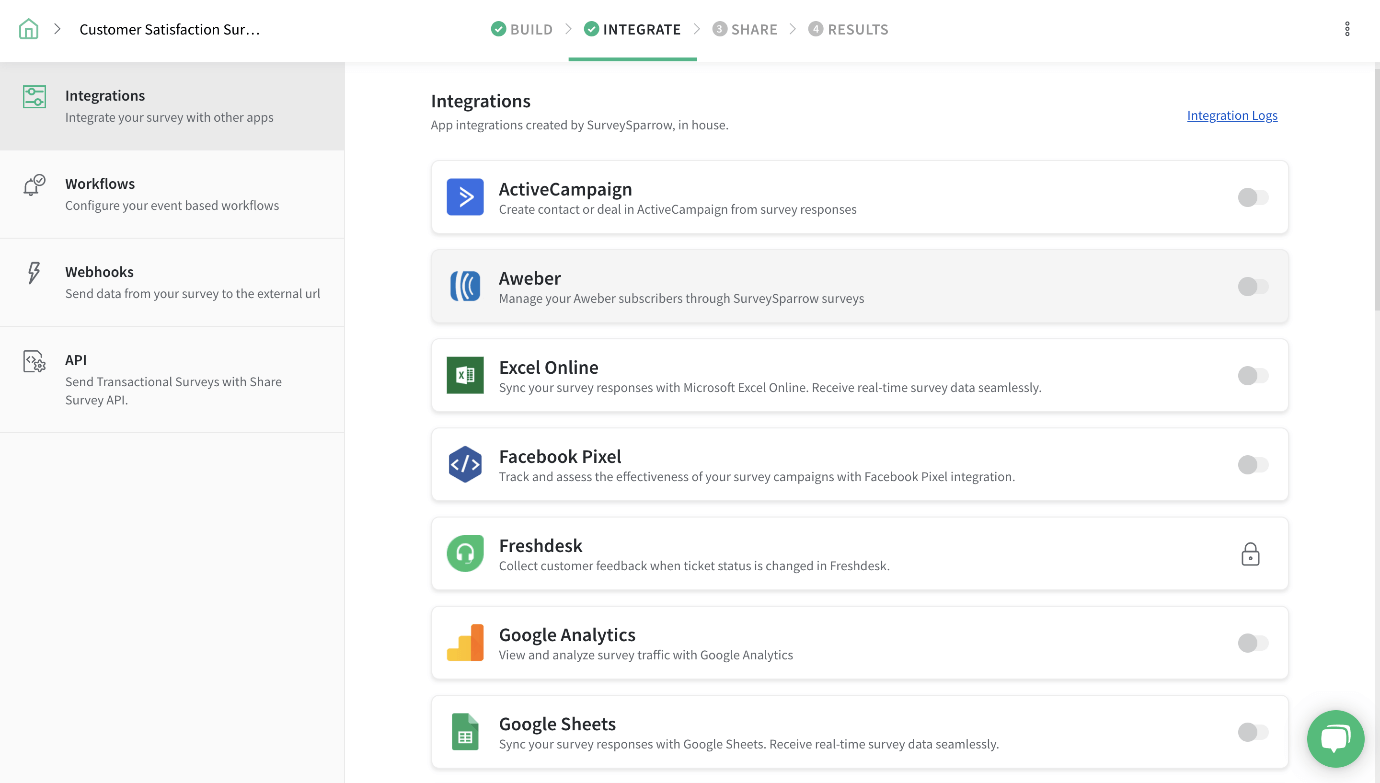Click the Customer Satisfaction Survey breadcrumb

(x=170, y=29)
